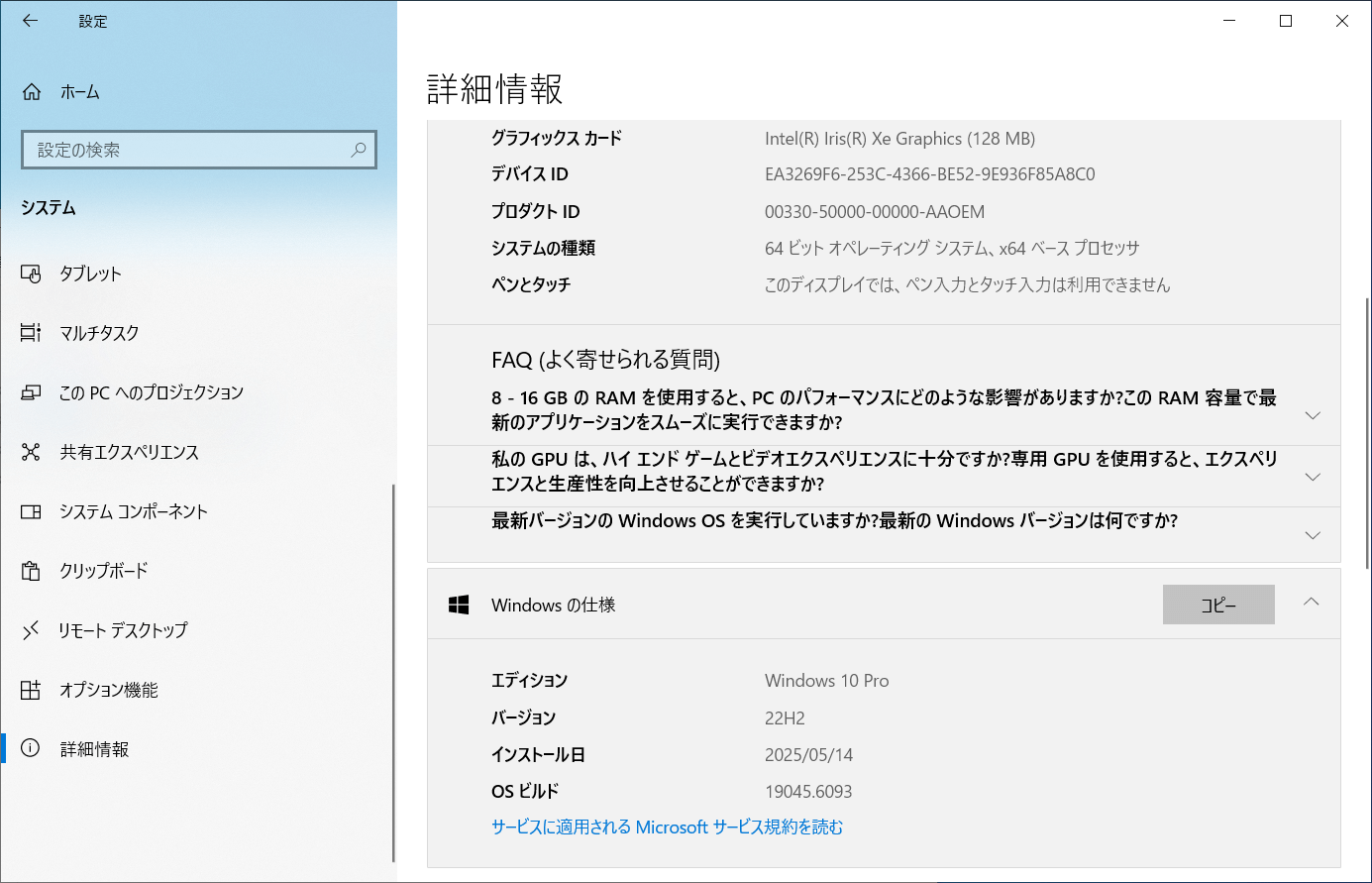Open クリップボード settings page

click(196, 571)
